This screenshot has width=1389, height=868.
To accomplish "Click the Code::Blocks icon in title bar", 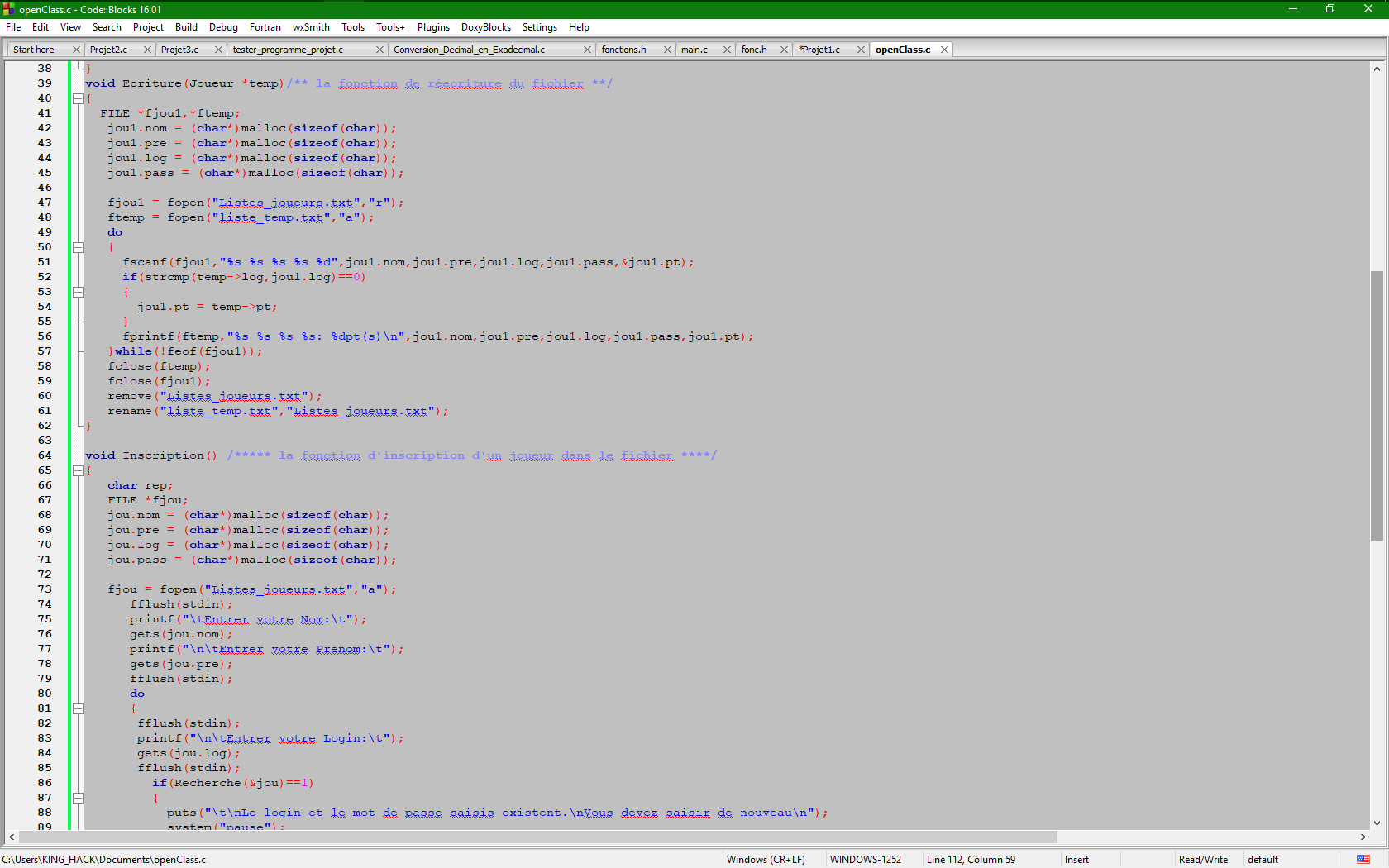I will (x=9, y=9).
